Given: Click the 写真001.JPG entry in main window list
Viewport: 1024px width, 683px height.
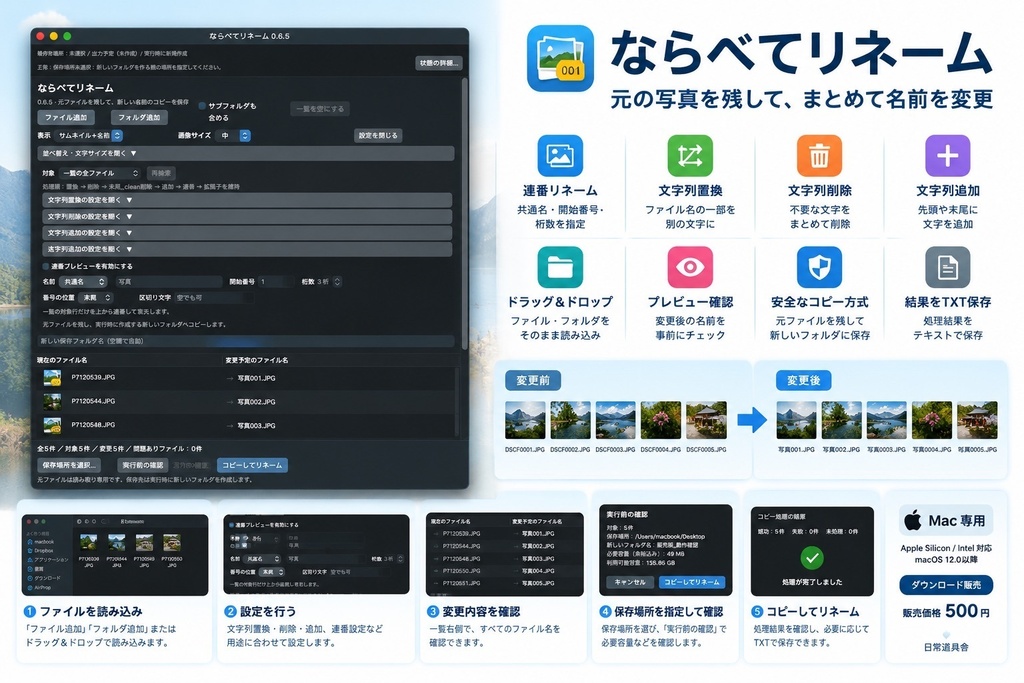Looking at the screenshot, I should point(256,378).
